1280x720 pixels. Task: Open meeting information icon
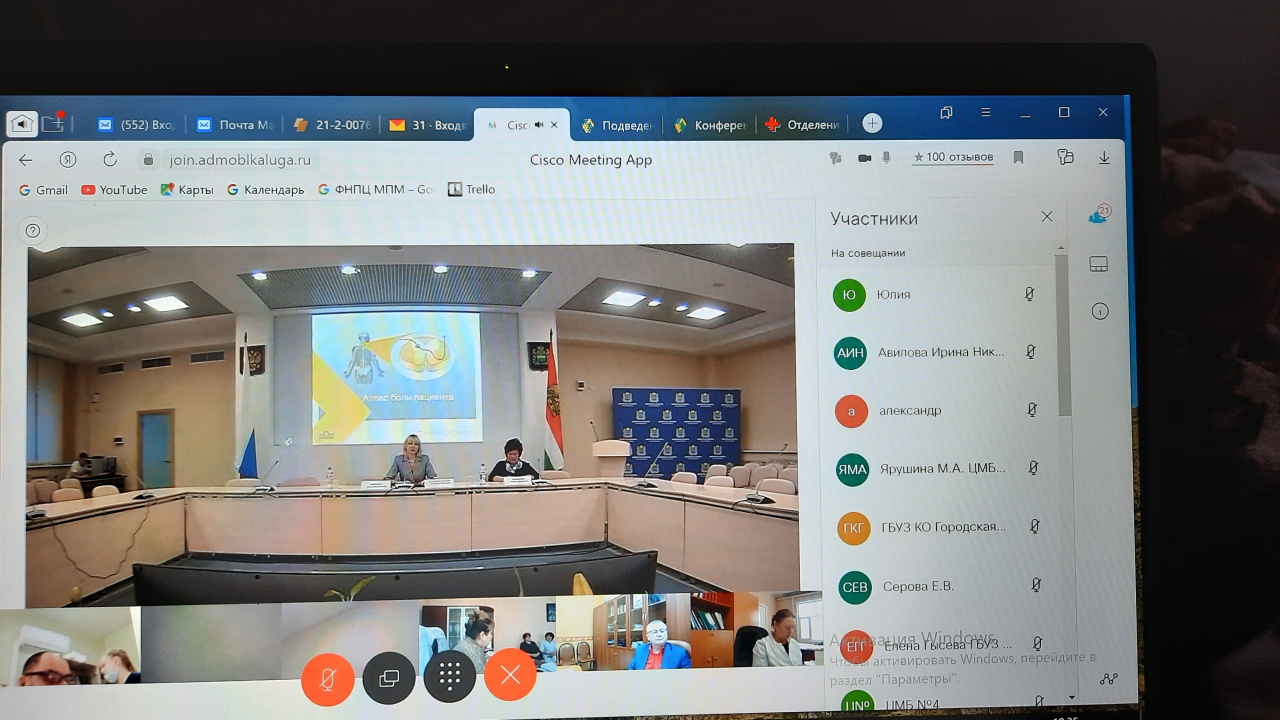tap(1100, 311)
